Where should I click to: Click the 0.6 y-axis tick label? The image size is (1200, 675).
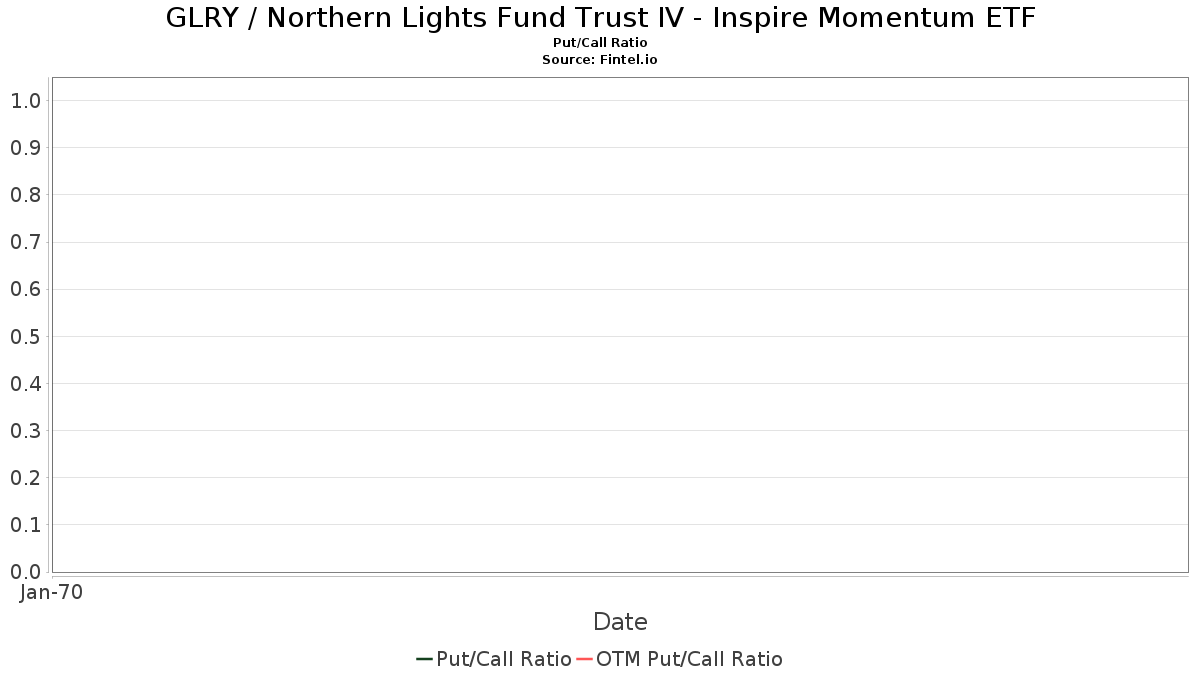point(25,289)
